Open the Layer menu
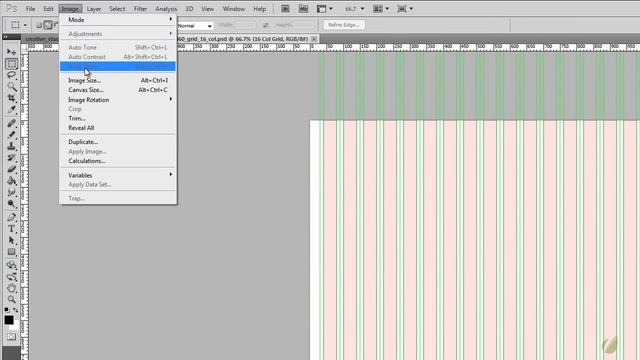 point(94,9)
